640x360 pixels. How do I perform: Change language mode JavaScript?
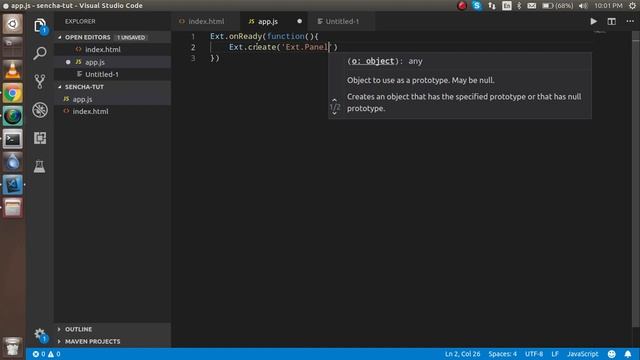[x=582, y=354]
